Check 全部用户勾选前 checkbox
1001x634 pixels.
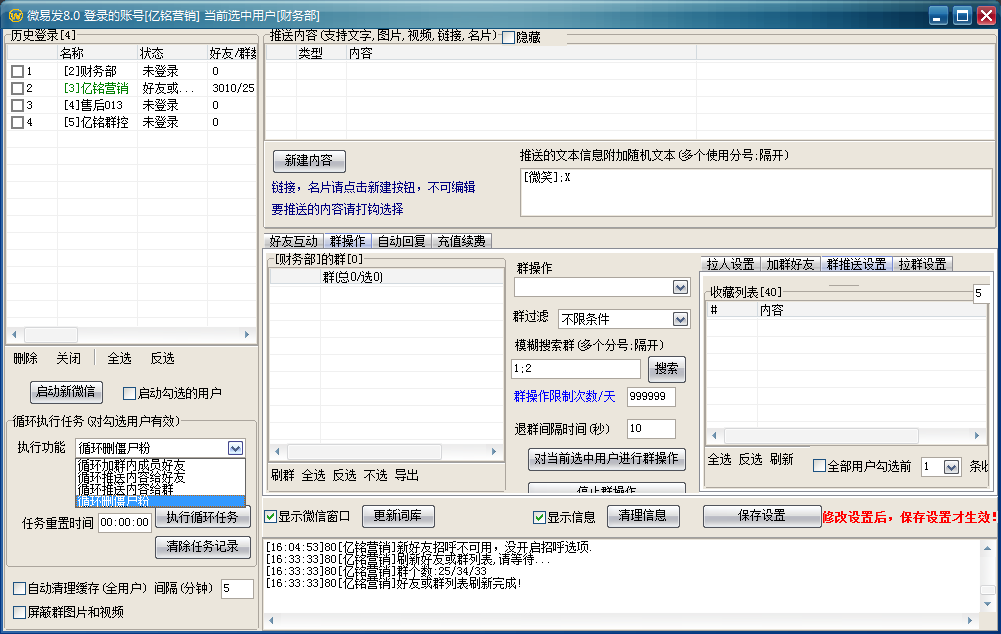(x=819, y=466)
